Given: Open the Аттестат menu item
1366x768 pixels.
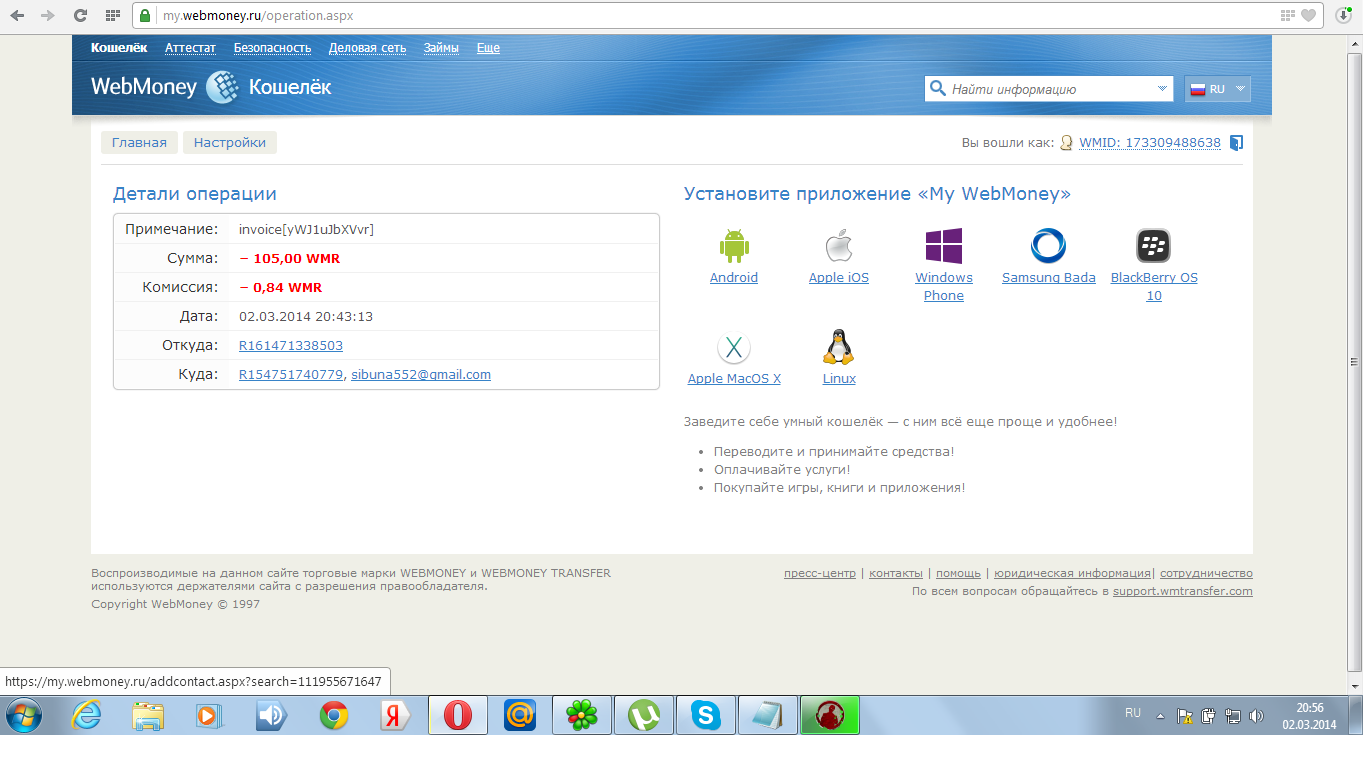Looking at the screenshot, I should pos(190,48).
